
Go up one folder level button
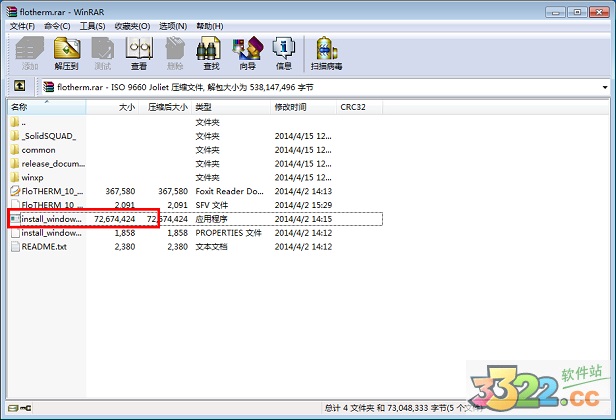coord(19,86)
